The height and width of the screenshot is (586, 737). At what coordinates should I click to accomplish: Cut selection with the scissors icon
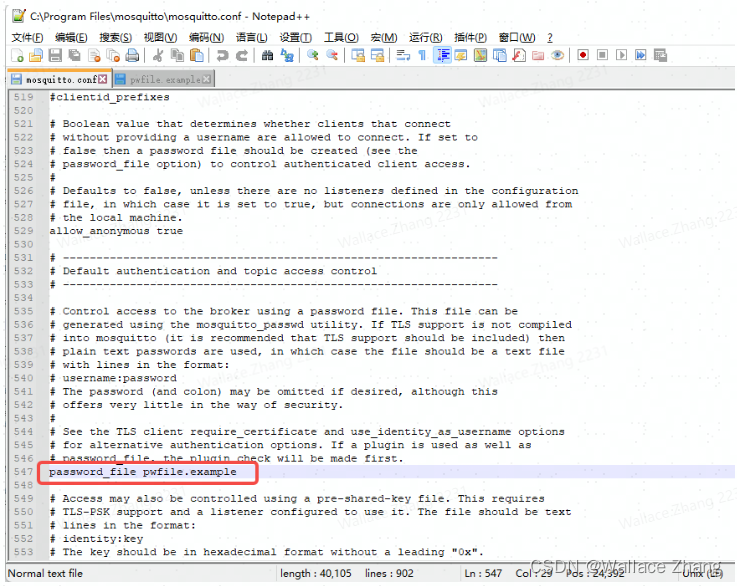pyautogui.click(x=158, y=55)
